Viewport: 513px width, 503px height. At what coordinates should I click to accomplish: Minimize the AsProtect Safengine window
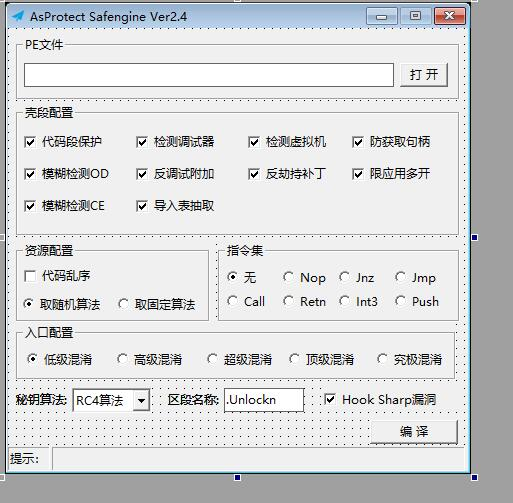click(x=382, y=16)
